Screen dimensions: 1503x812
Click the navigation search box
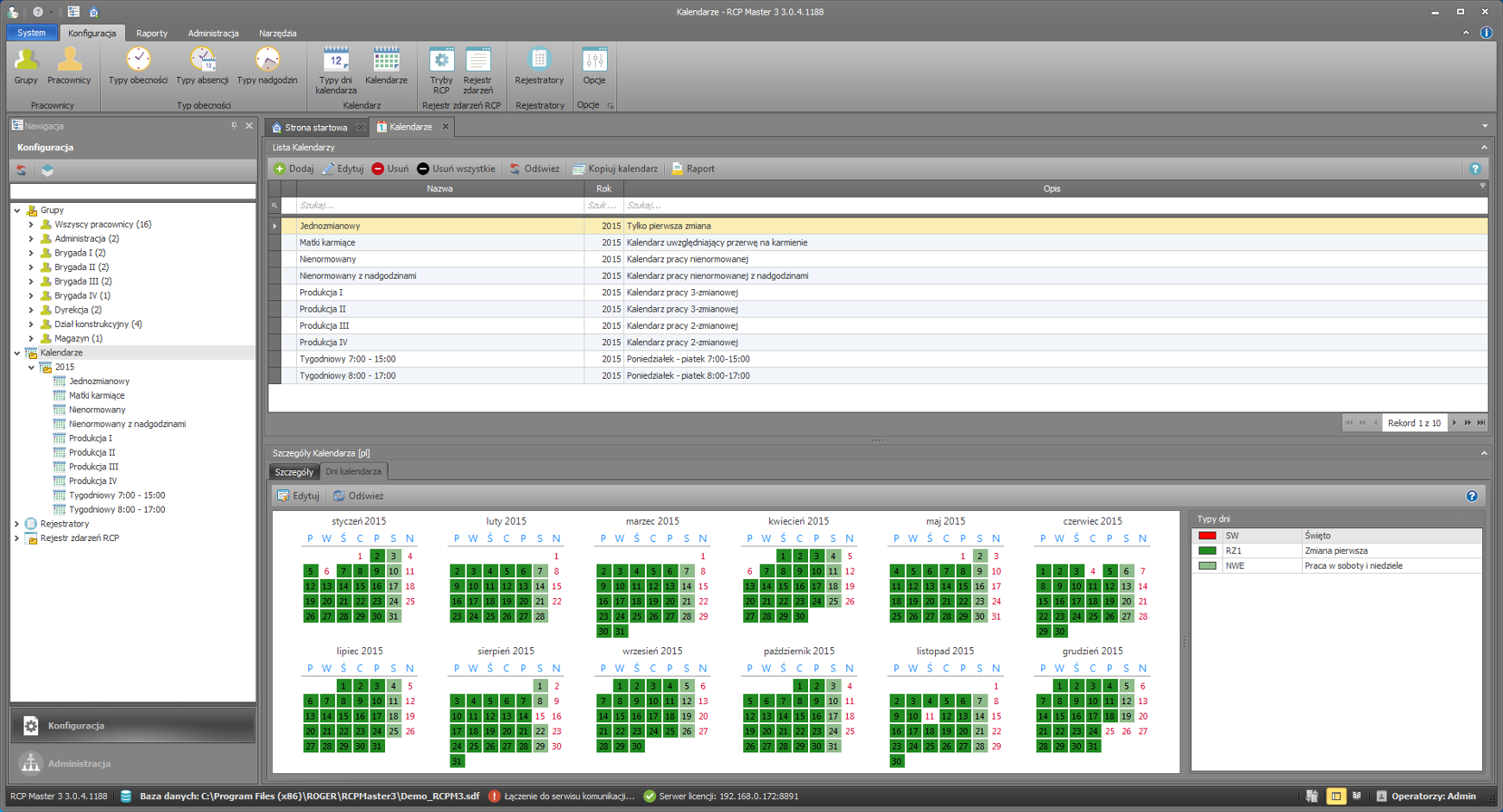[133, 191]
